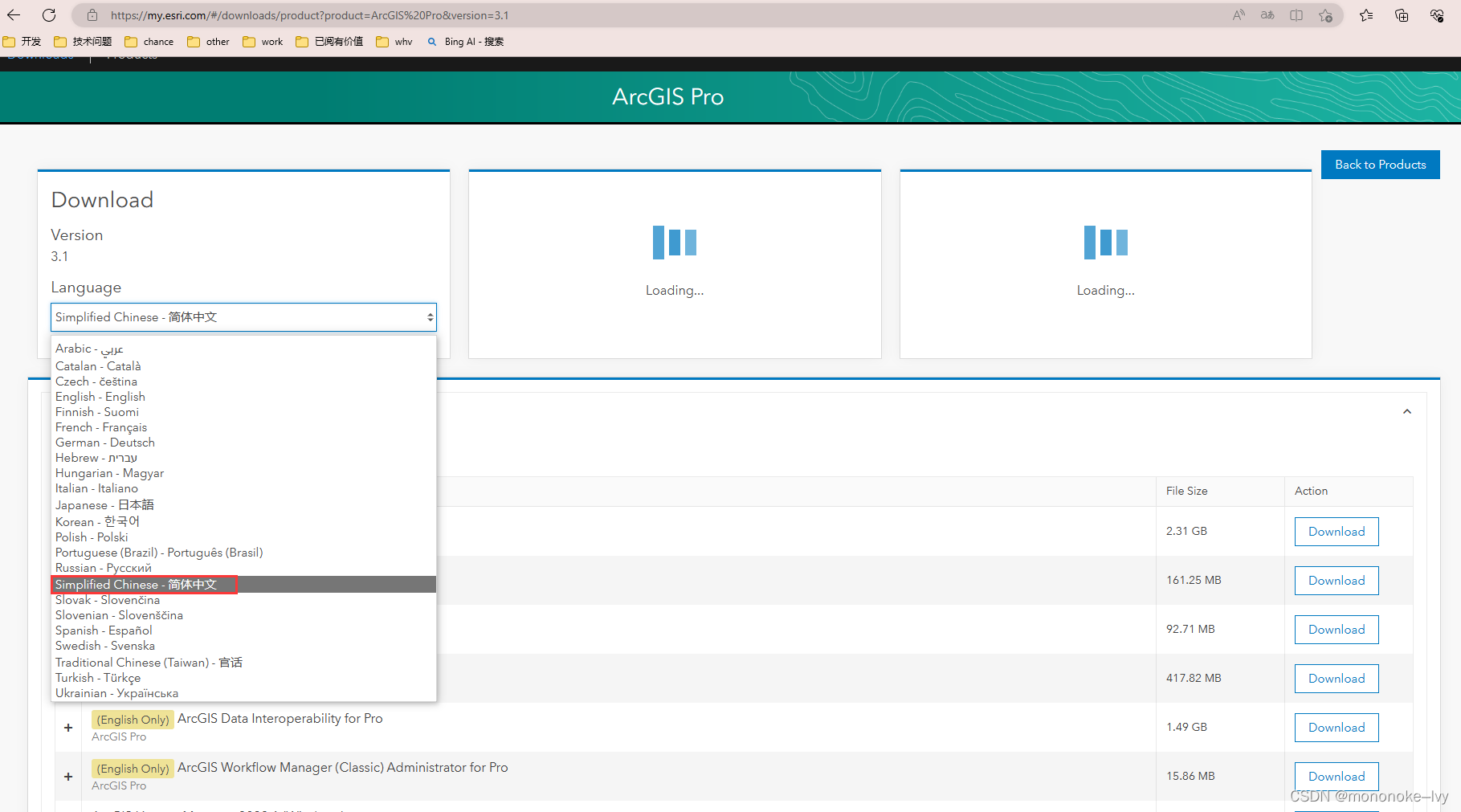
Task: Download the 1.49 GB Data Interoperability file
Action: 1337,728
